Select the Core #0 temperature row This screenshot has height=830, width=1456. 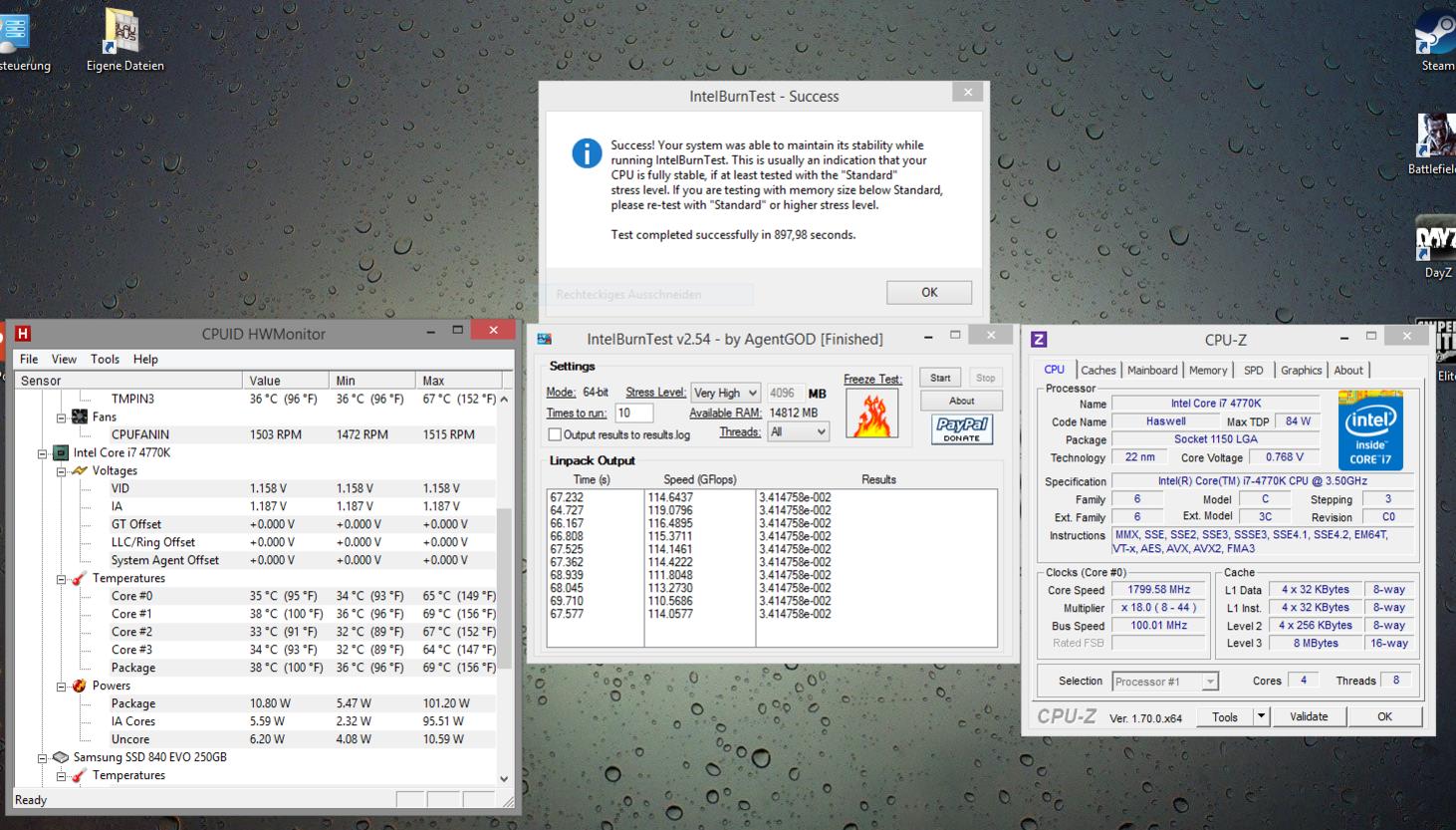tap(256, 596)
